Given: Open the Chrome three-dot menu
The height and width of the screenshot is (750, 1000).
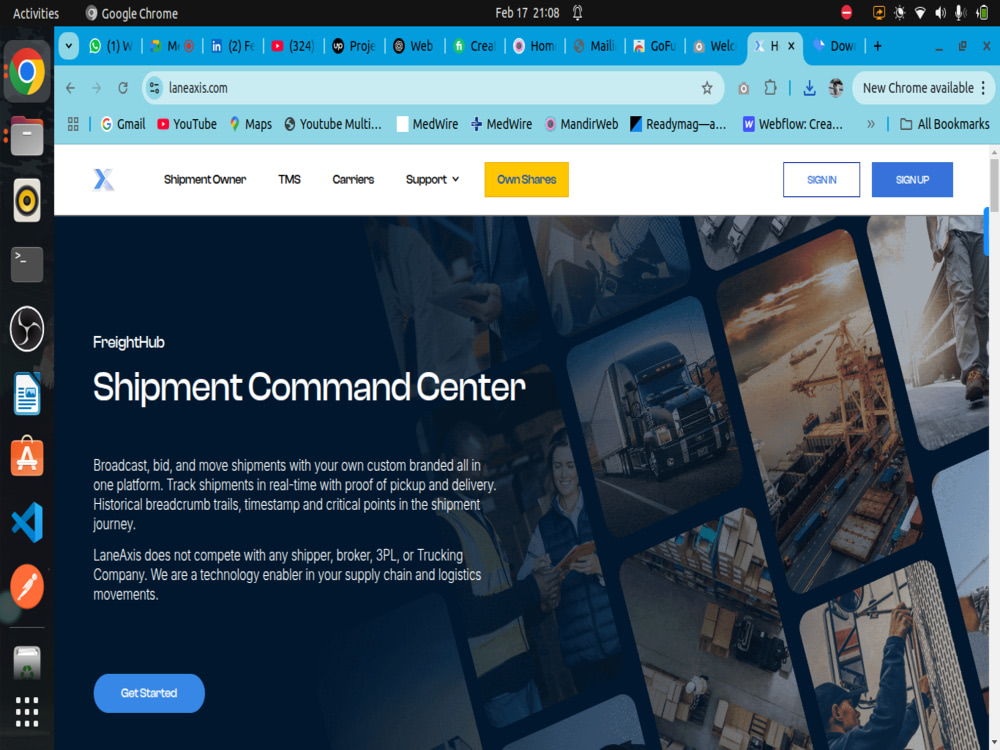Looking at the screenshot, I should coord(983,88).
